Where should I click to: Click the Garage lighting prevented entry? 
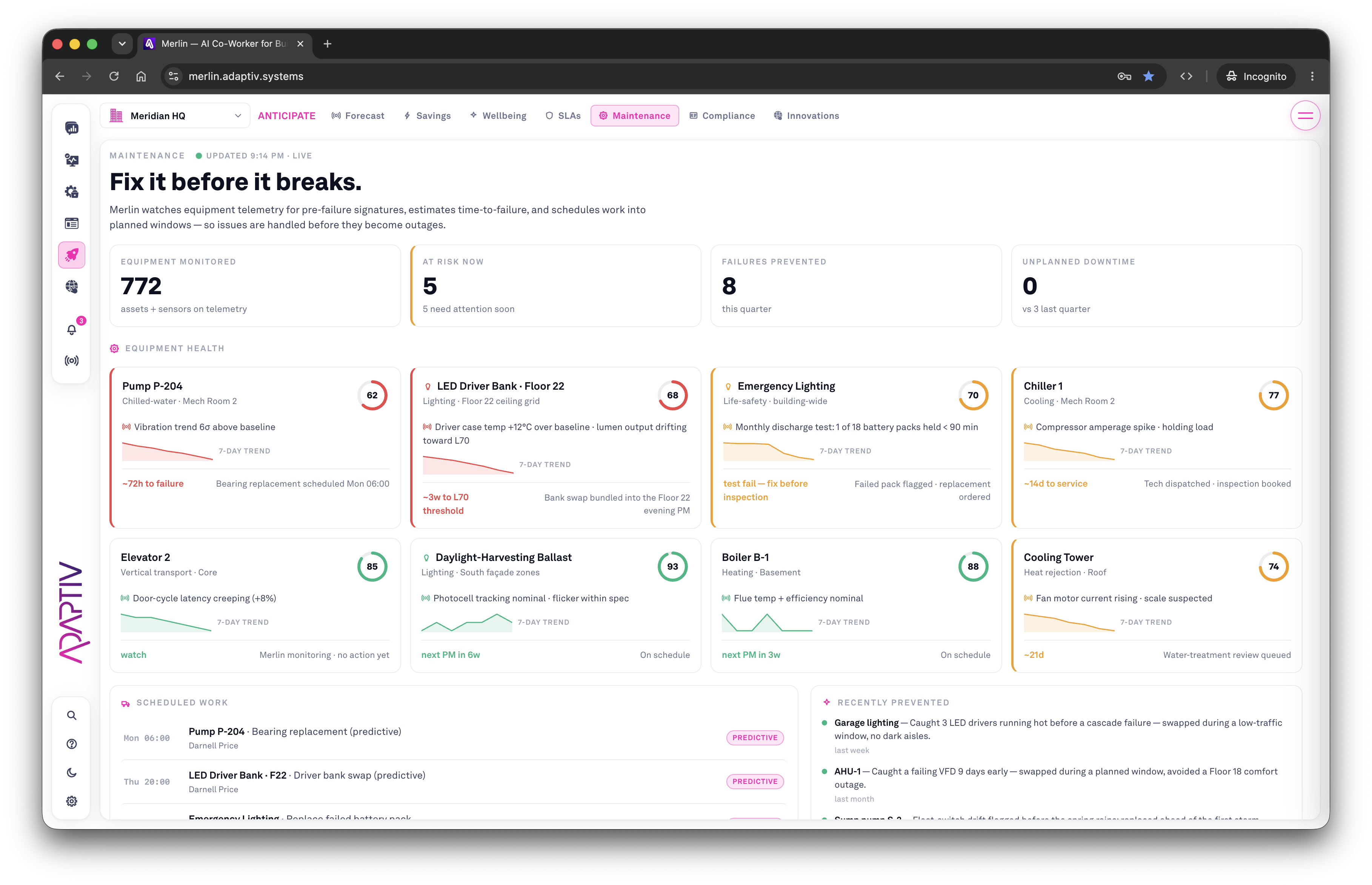tap(1057, 736)
